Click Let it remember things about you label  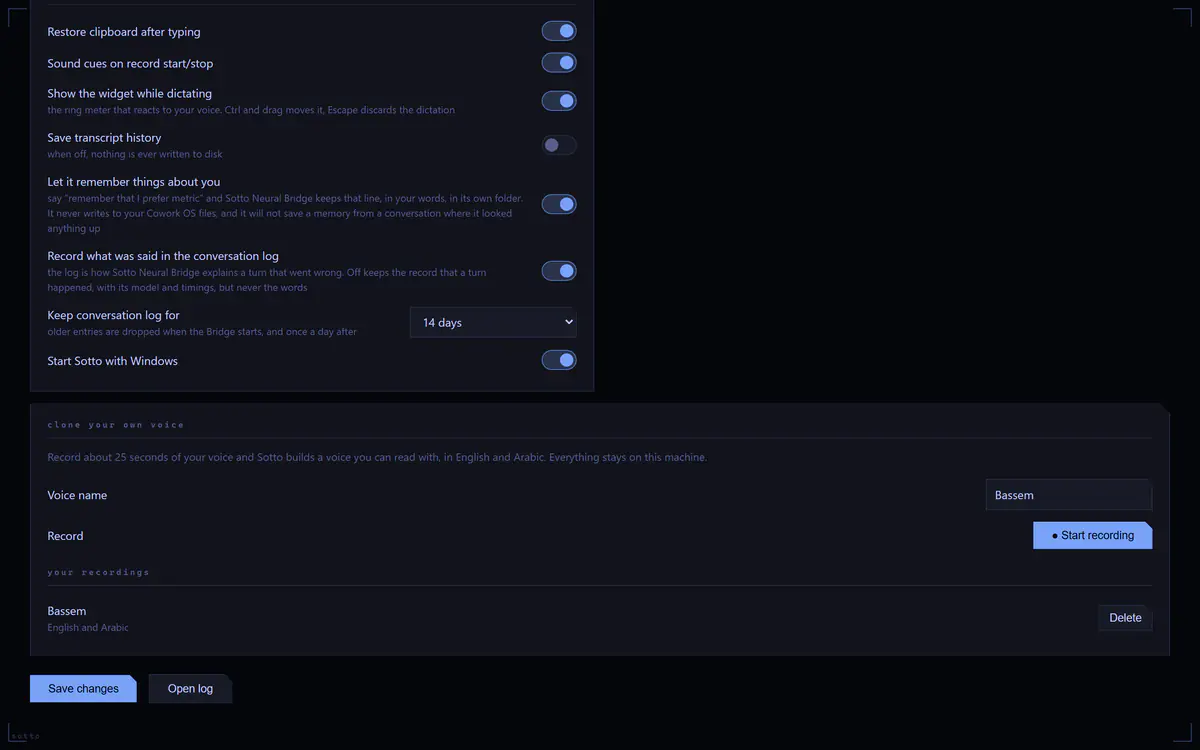pos(134,182)
